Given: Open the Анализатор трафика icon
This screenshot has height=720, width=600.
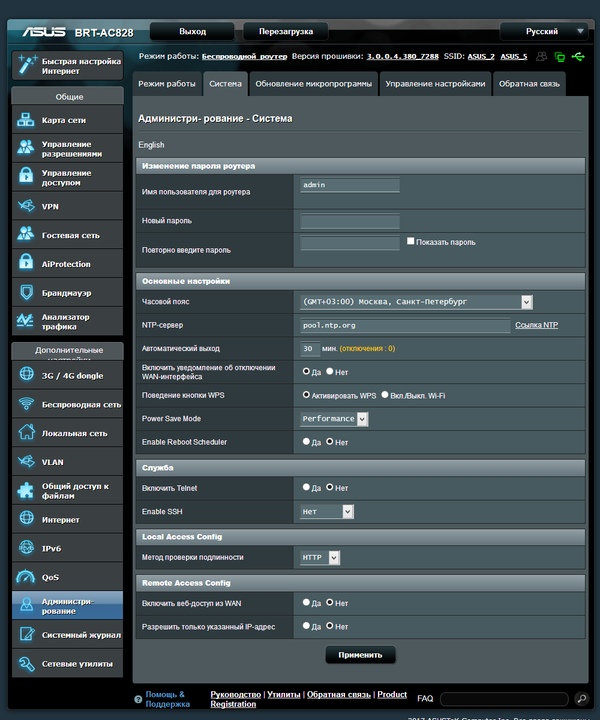Looking at the screenshot, I should pyautogui.click(x=26, y=322).
